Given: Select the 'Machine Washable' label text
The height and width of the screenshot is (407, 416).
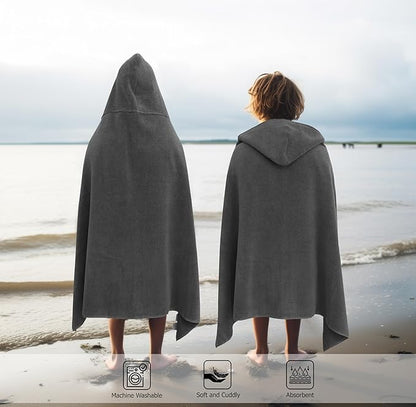Looking at the screenshot, I should pos(137,395).
